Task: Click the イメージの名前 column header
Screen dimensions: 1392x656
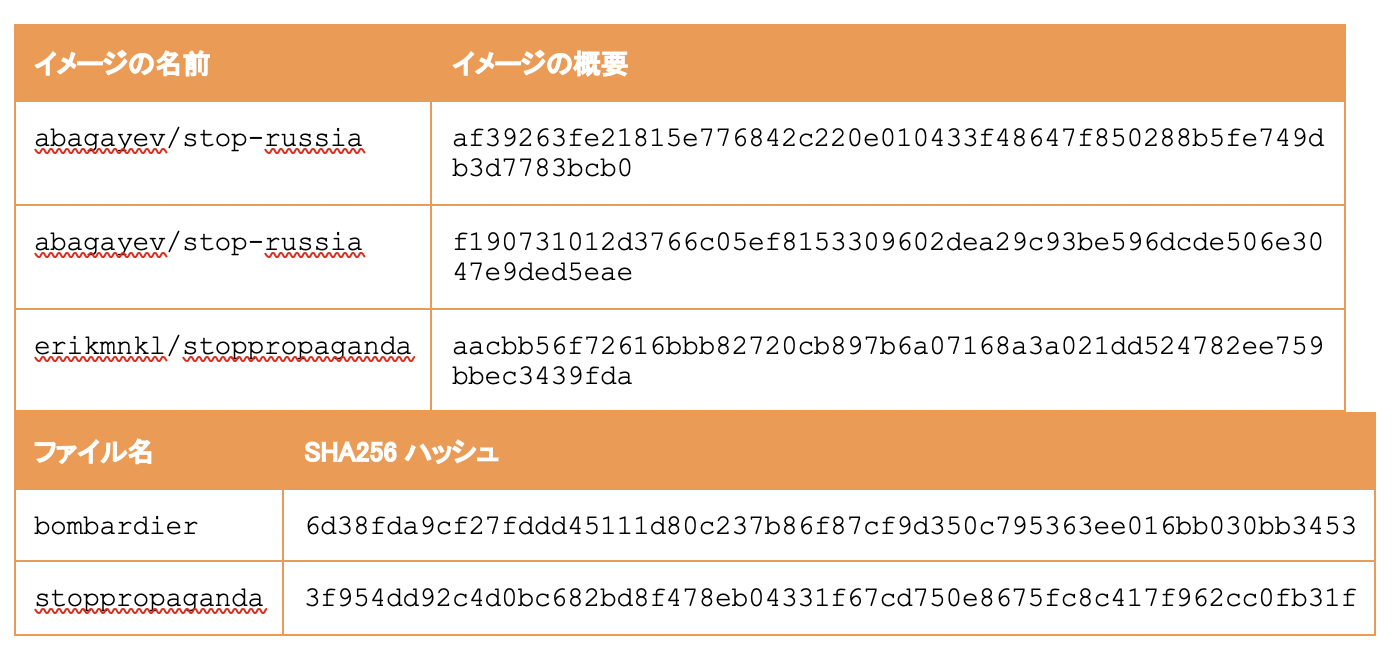Action: 122,64
